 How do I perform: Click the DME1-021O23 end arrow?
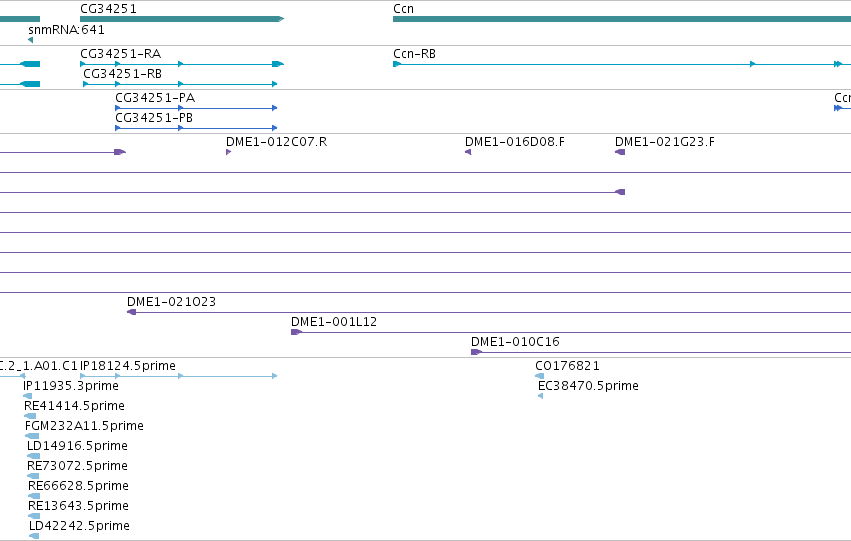[x=131, y=312]
